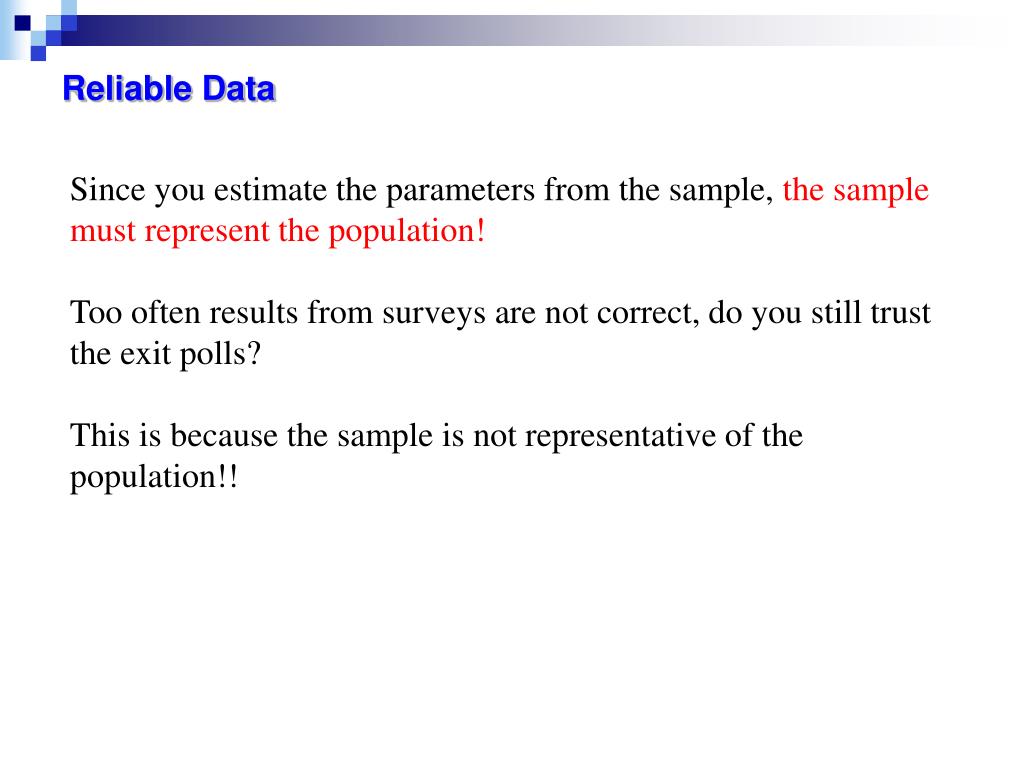The width and height of the screenshot is (1024, 768).
Task: Click the line 'This is because the sample'
Action: [x=436, y=436]
